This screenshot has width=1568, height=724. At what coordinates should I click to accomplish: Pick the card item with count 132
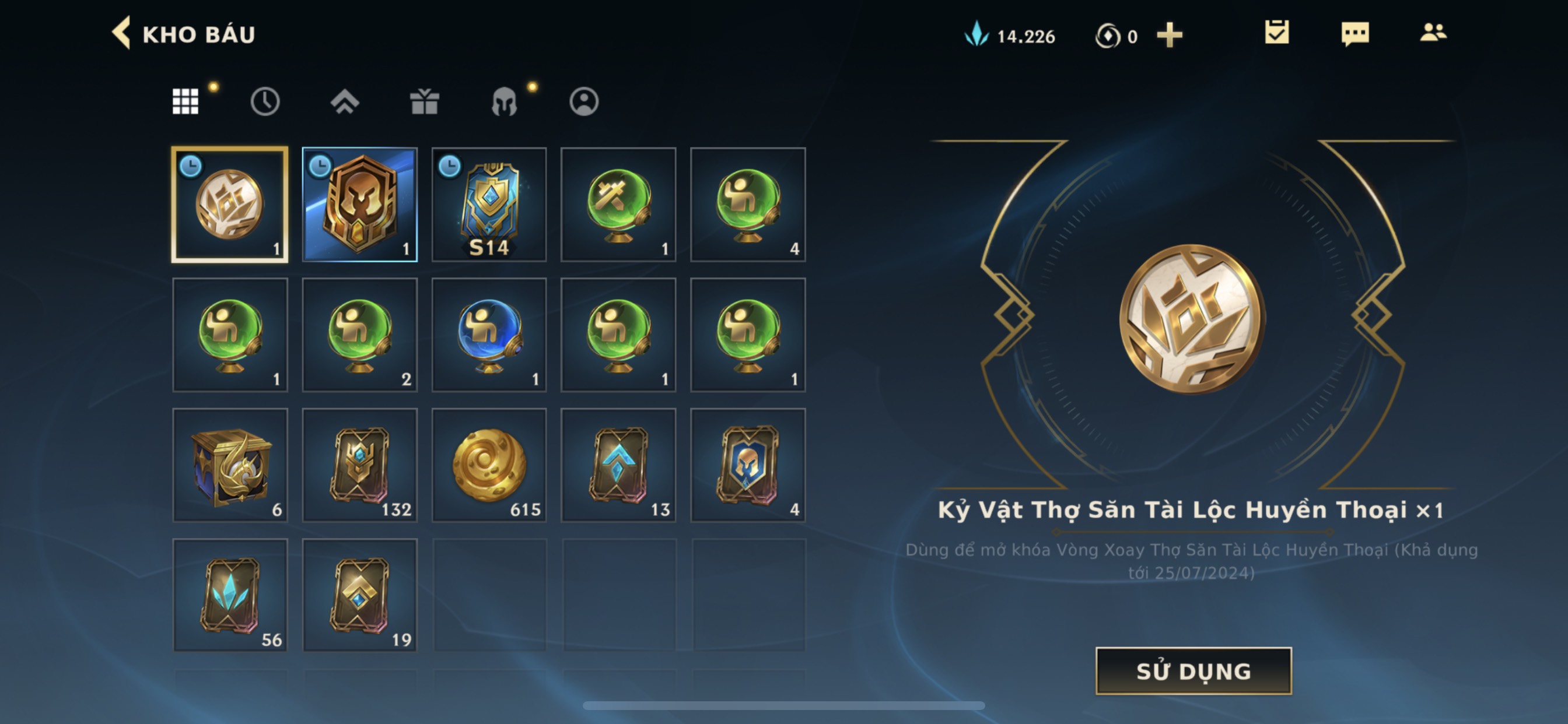tap(360, 465)
